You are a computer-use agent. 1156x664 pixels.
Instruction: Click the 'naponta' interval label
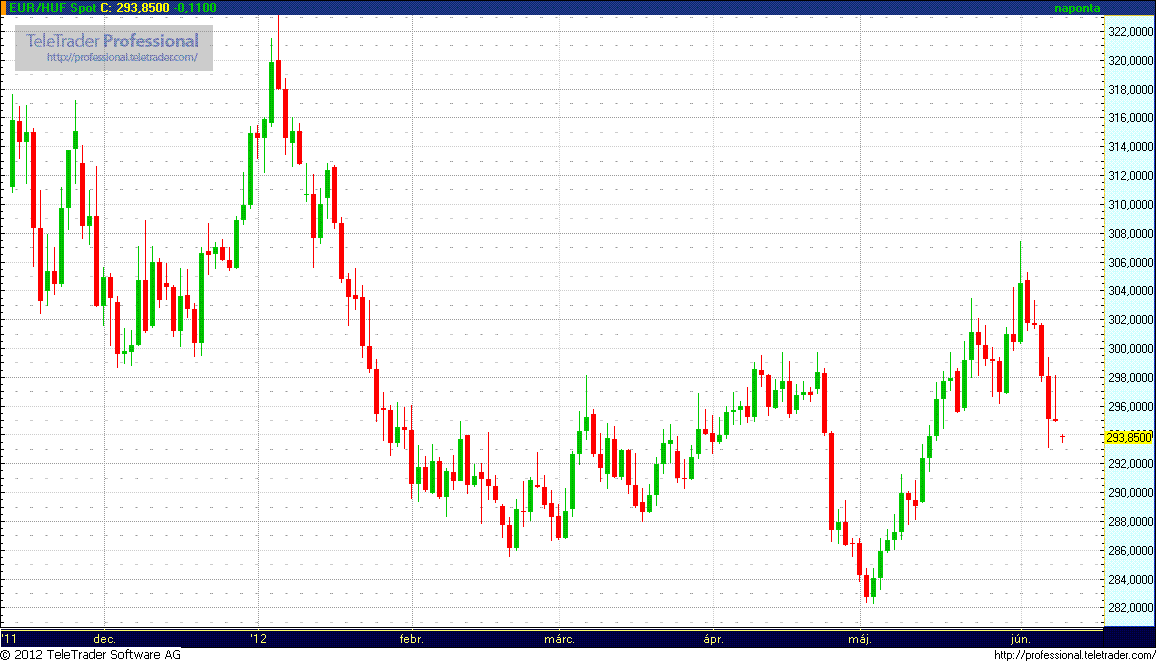[x=1077, y=8]
